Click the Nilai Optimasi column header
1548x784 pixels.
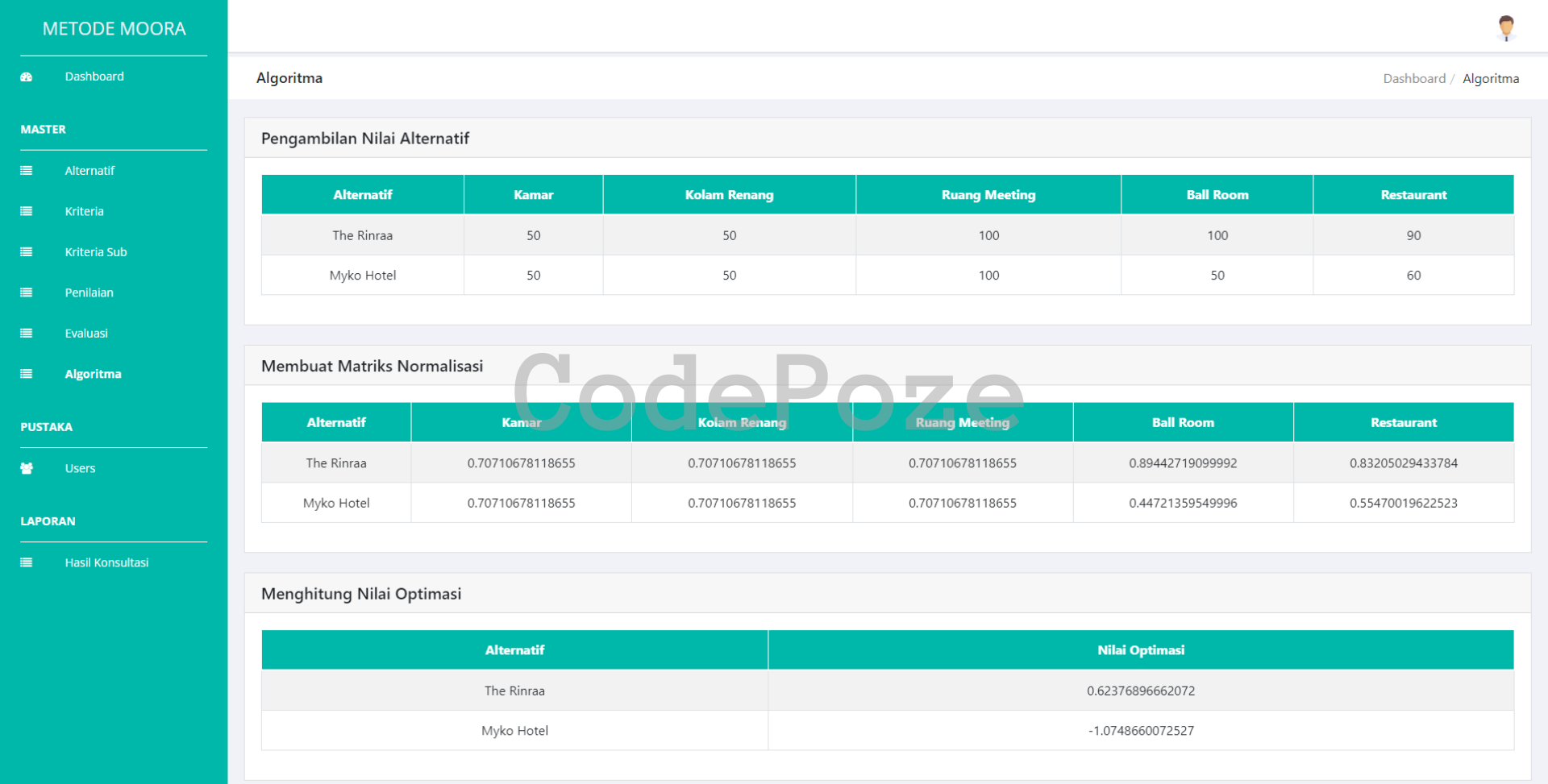click(1140, 650)
